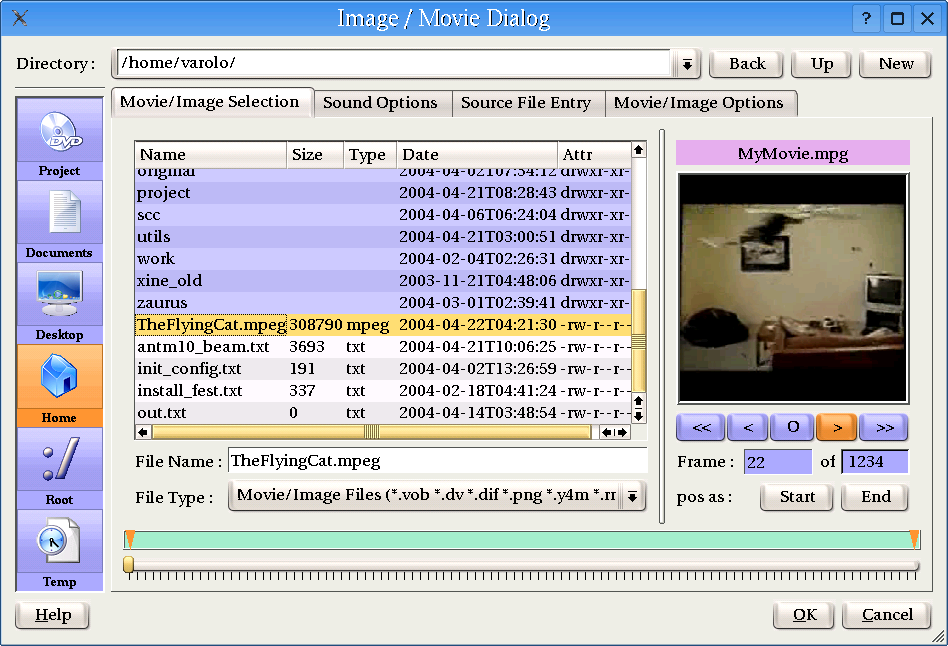Click the fast rewind button
The width and height of the screenshot is (948, 646).
click(701, 428)
